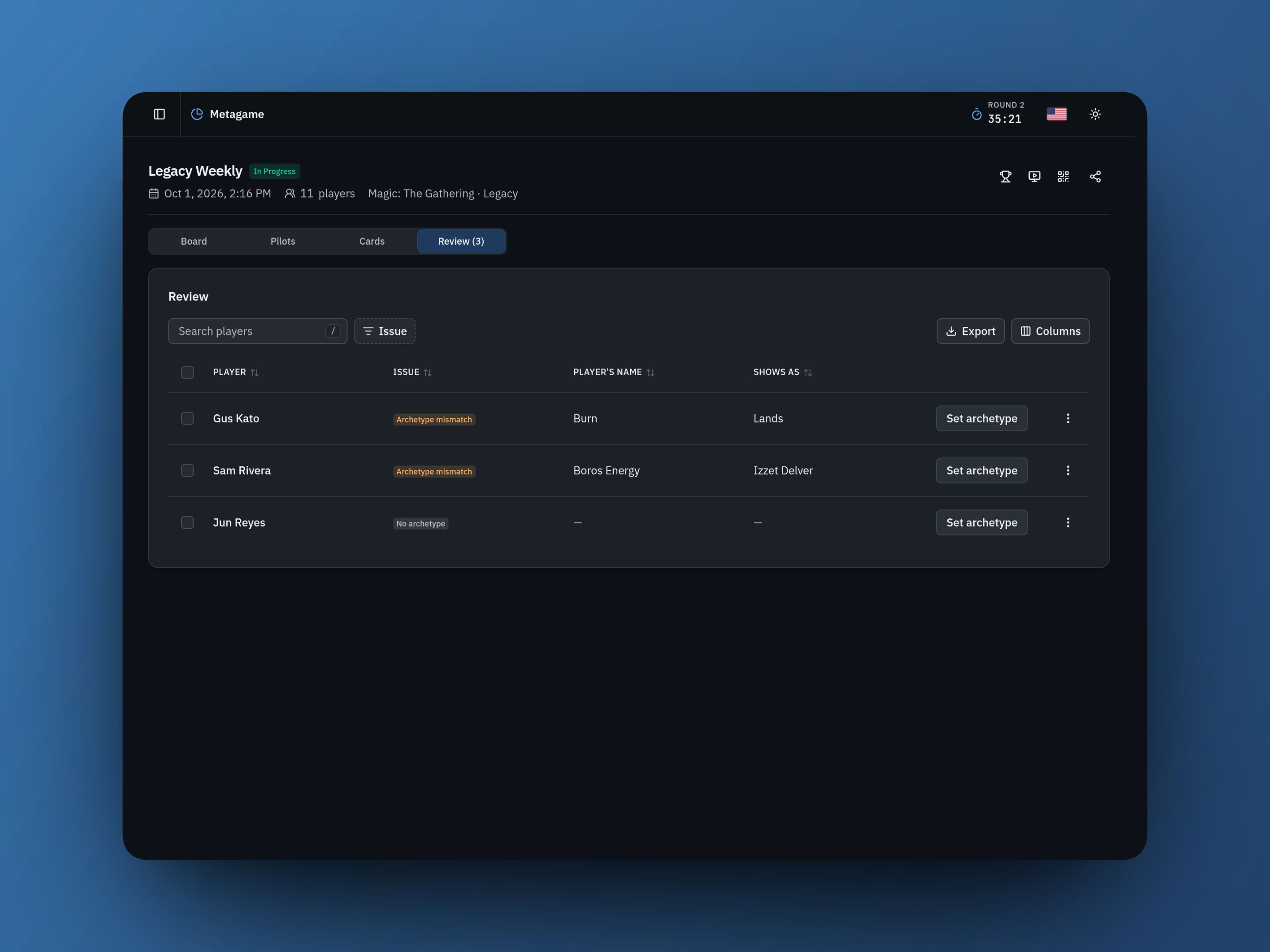Click Export button

point(970,331)
